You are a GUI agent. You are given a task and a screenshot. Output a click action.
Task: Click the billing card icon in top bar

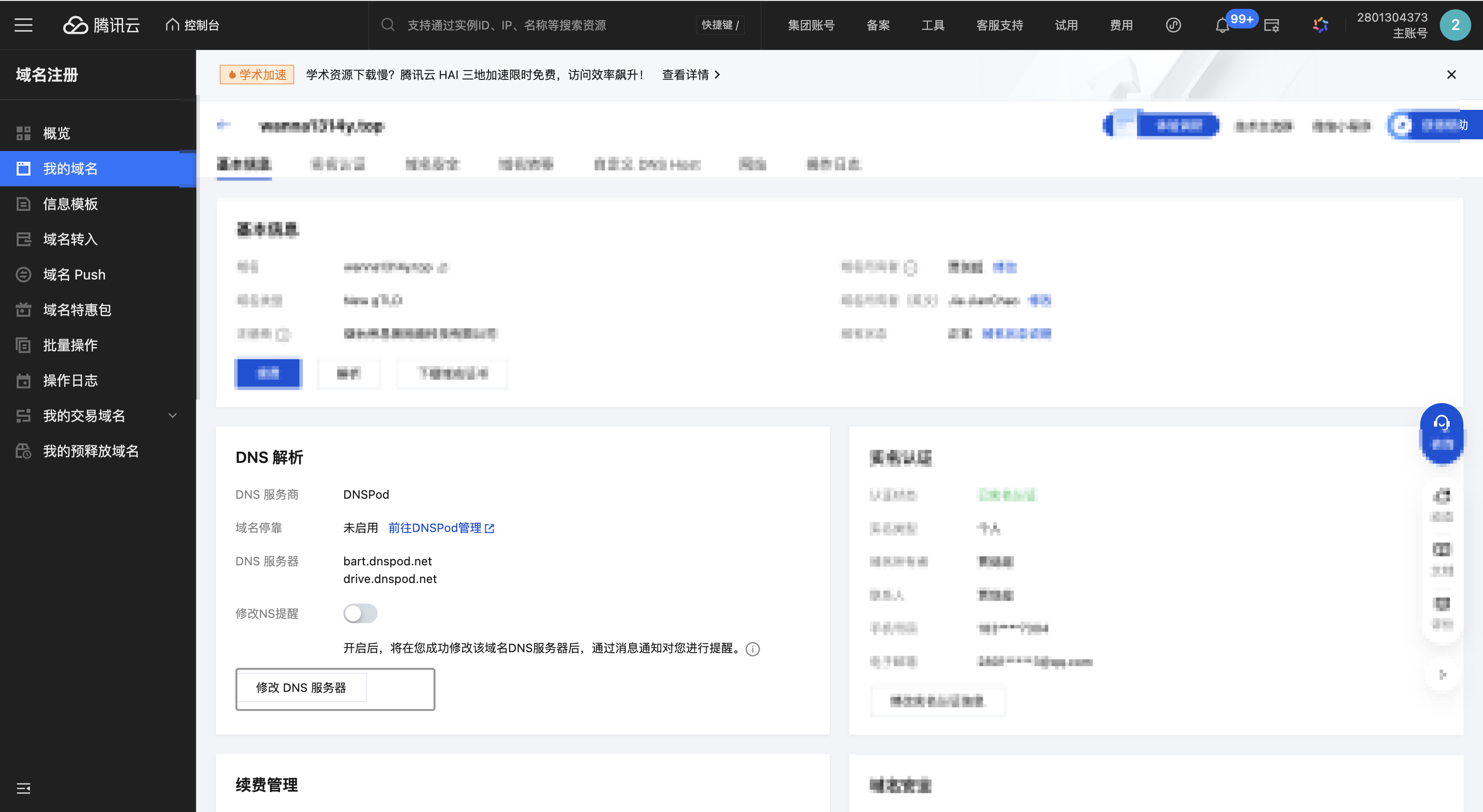pyautogui.click(x=1271, y=25)
